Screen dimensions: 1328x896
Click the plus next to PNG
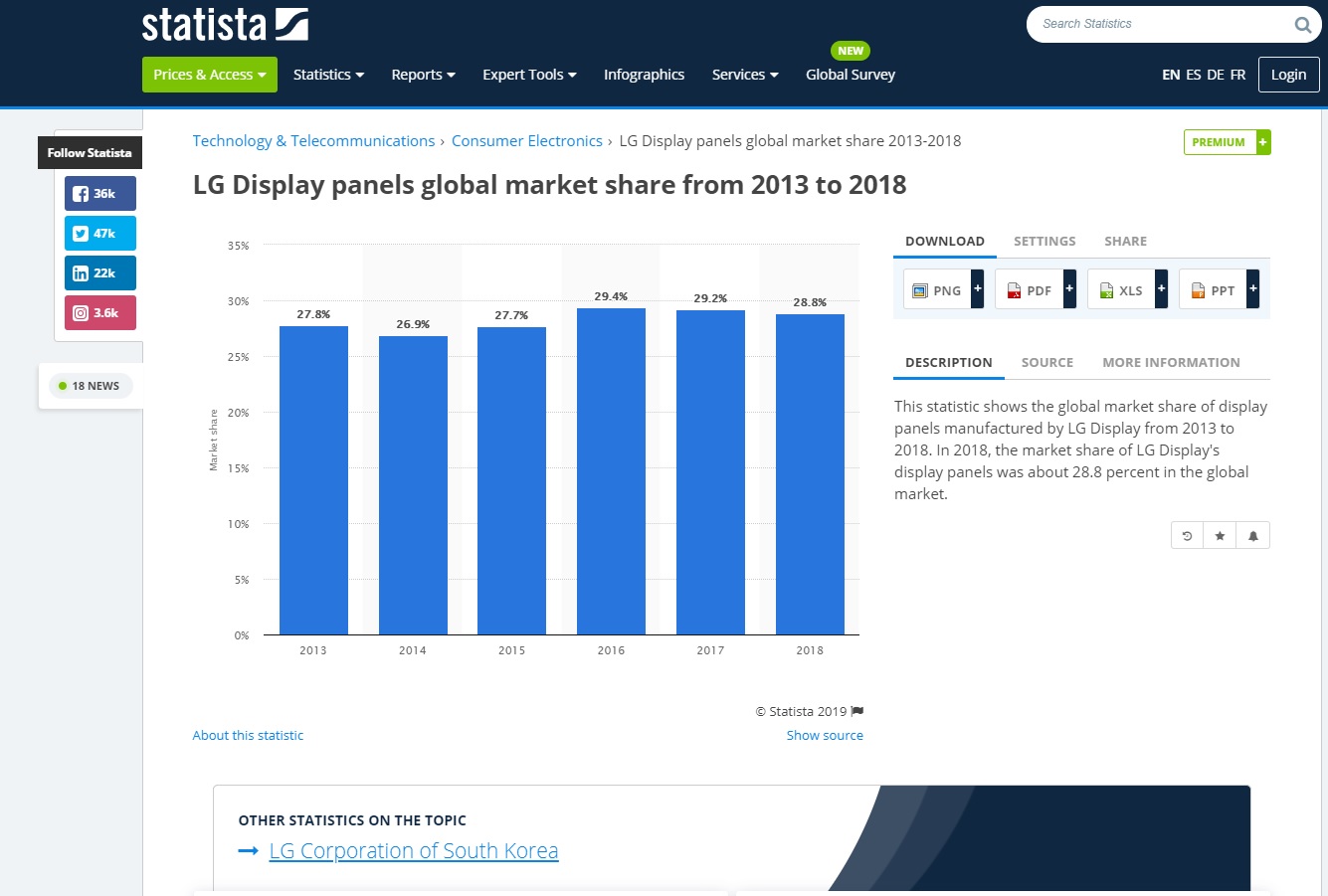point(978,289)
